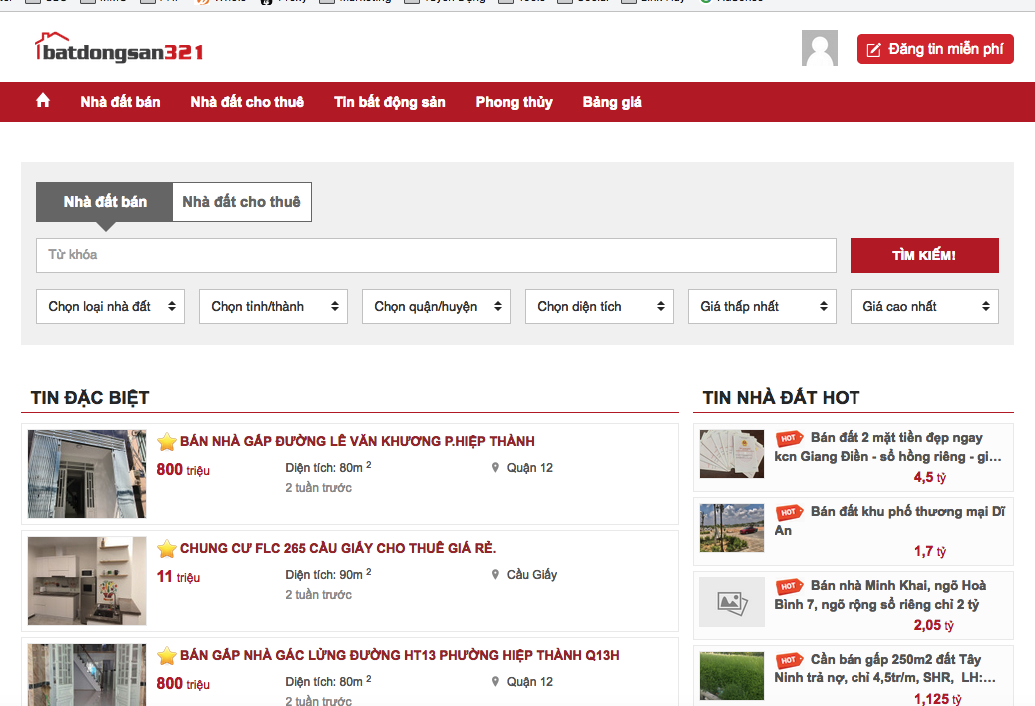This screenshot has height=706, width=1035.
Task: Expand the 'Chọn tỉnh/thành' dropdown
Action: 273,306
